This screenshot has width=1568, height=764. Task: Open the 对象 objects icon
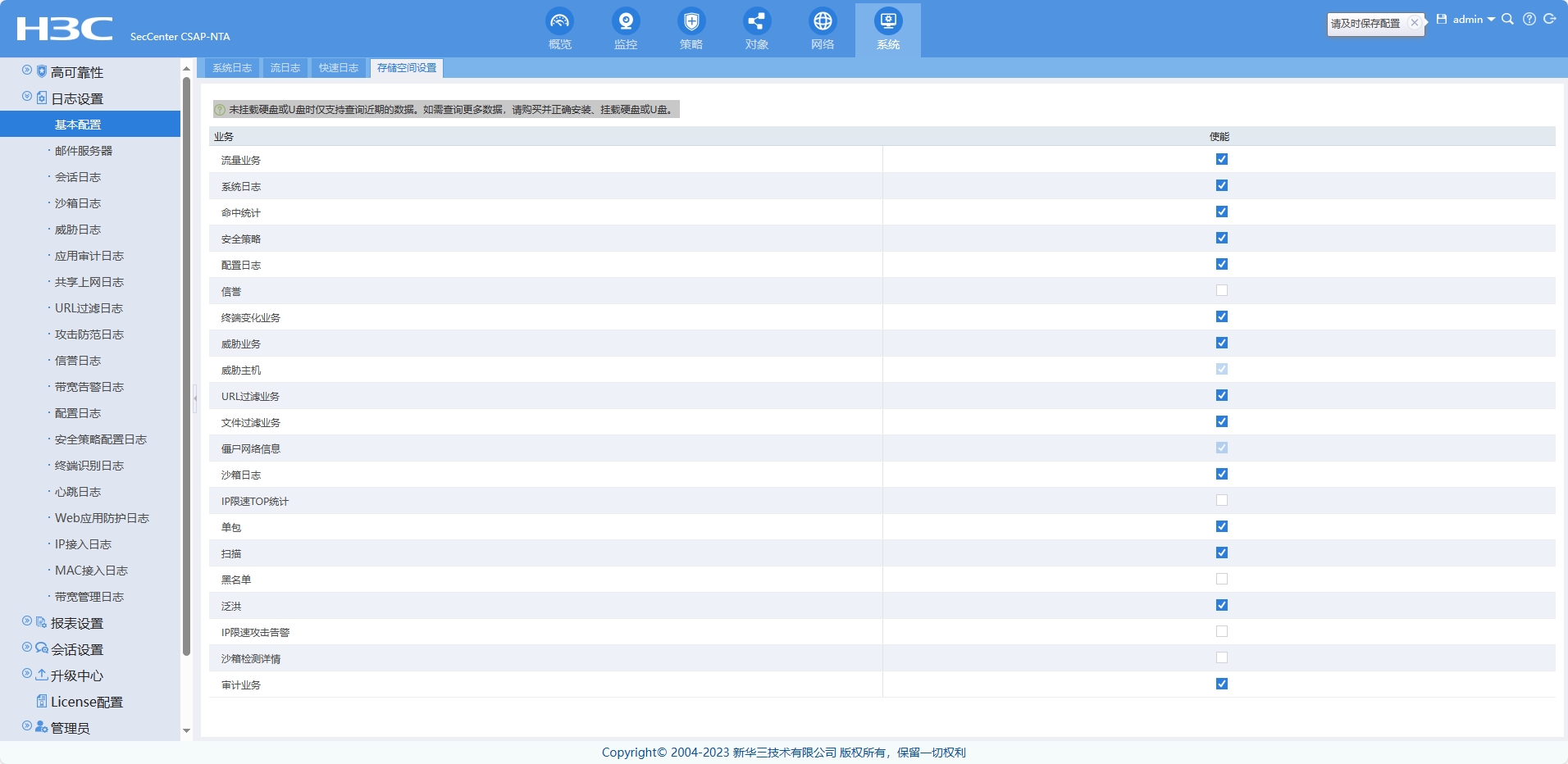click(757, 21)
